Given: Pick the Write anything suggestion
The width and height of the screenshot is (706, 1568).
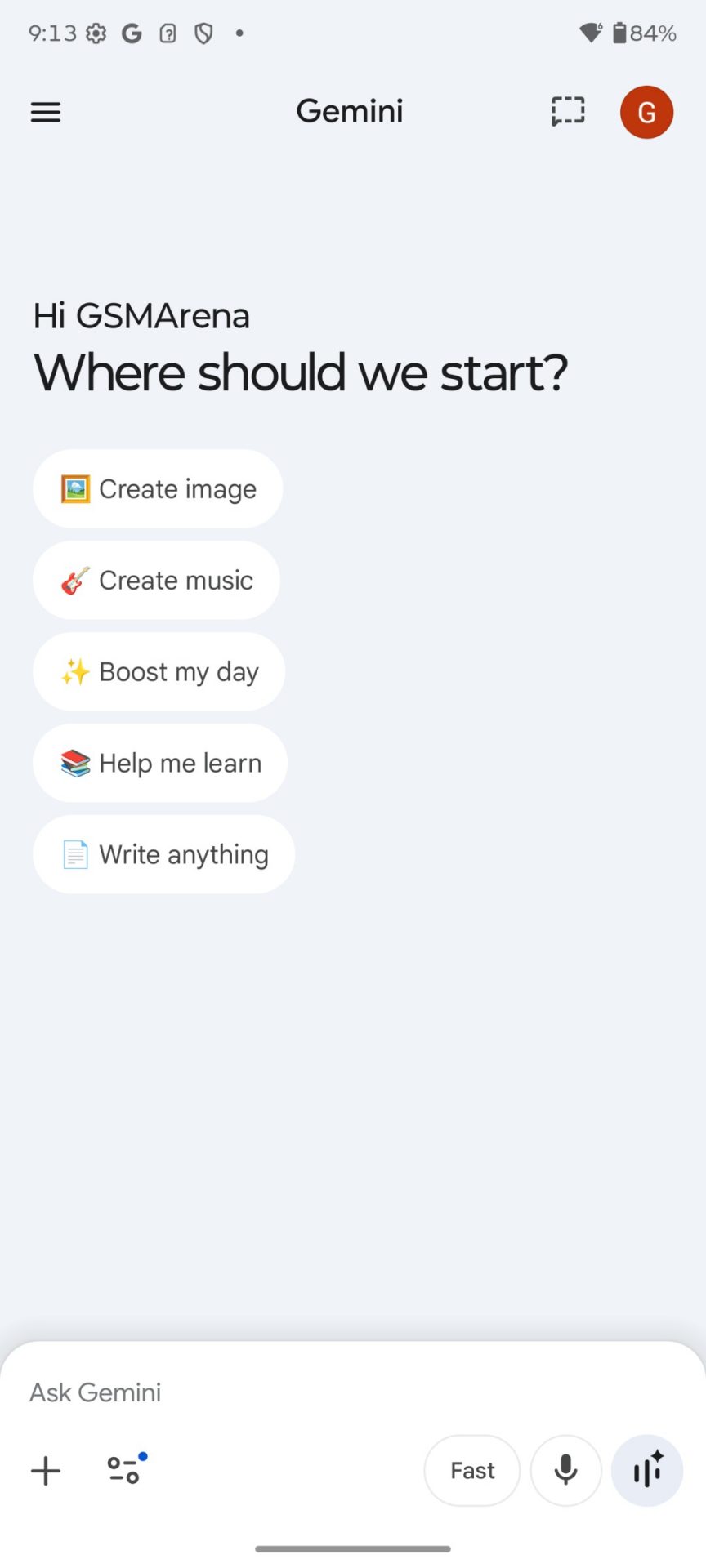Looking at the screenshot, I should [164, 855].
